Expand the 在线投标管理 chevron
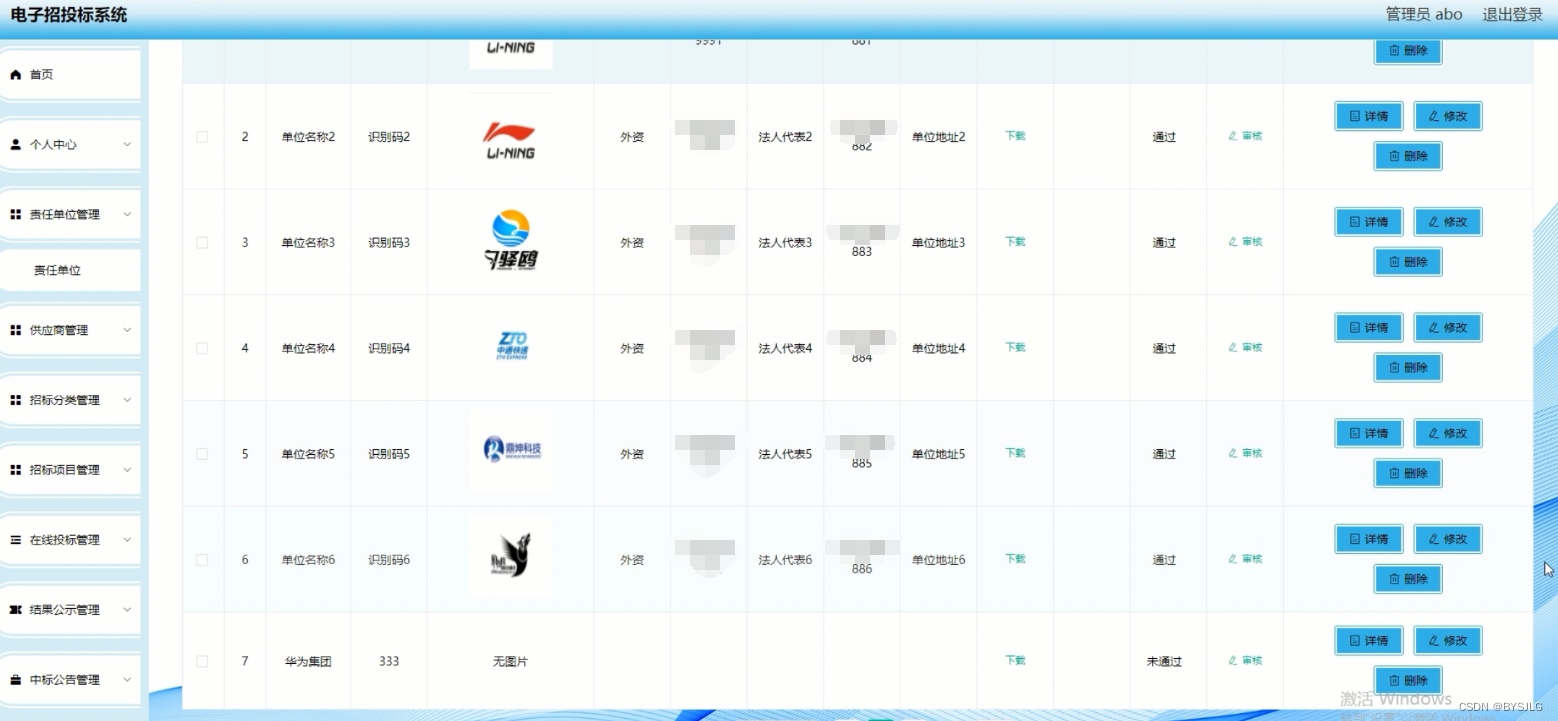This screenshot has width=1558, height=721. click(x=127, y=540)
